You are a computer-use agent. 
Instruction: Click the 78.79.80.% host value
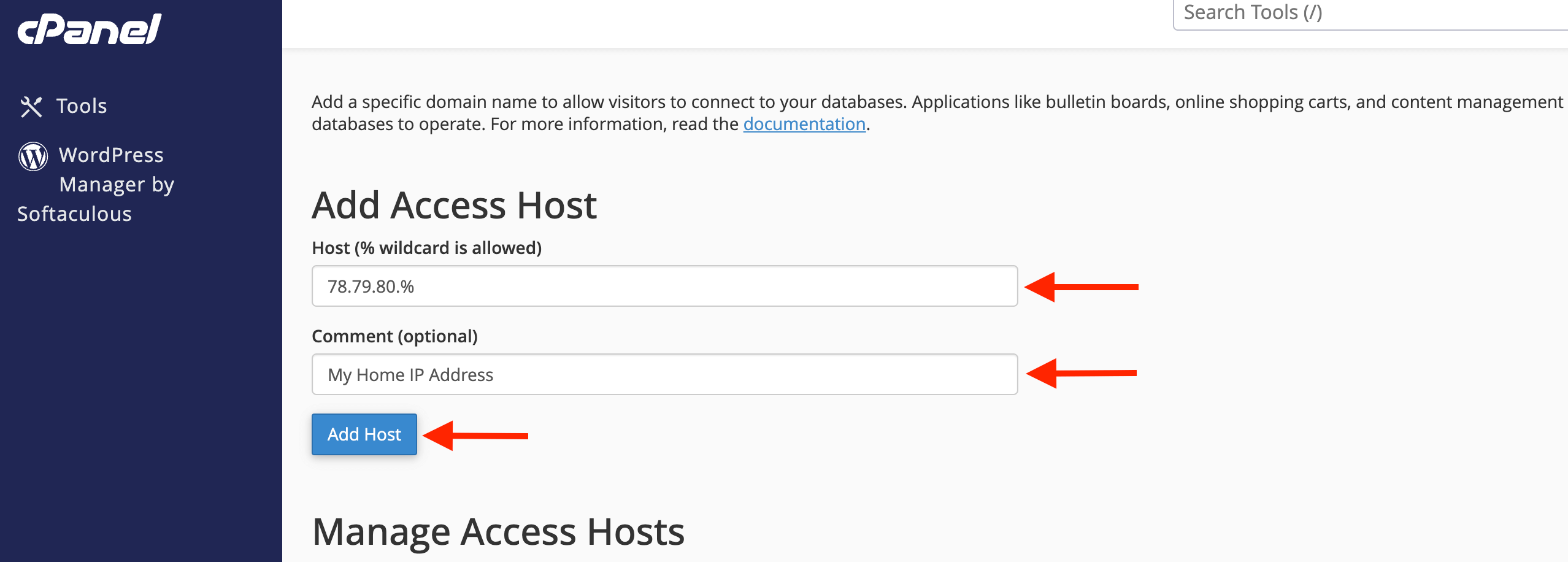(371, 285)
